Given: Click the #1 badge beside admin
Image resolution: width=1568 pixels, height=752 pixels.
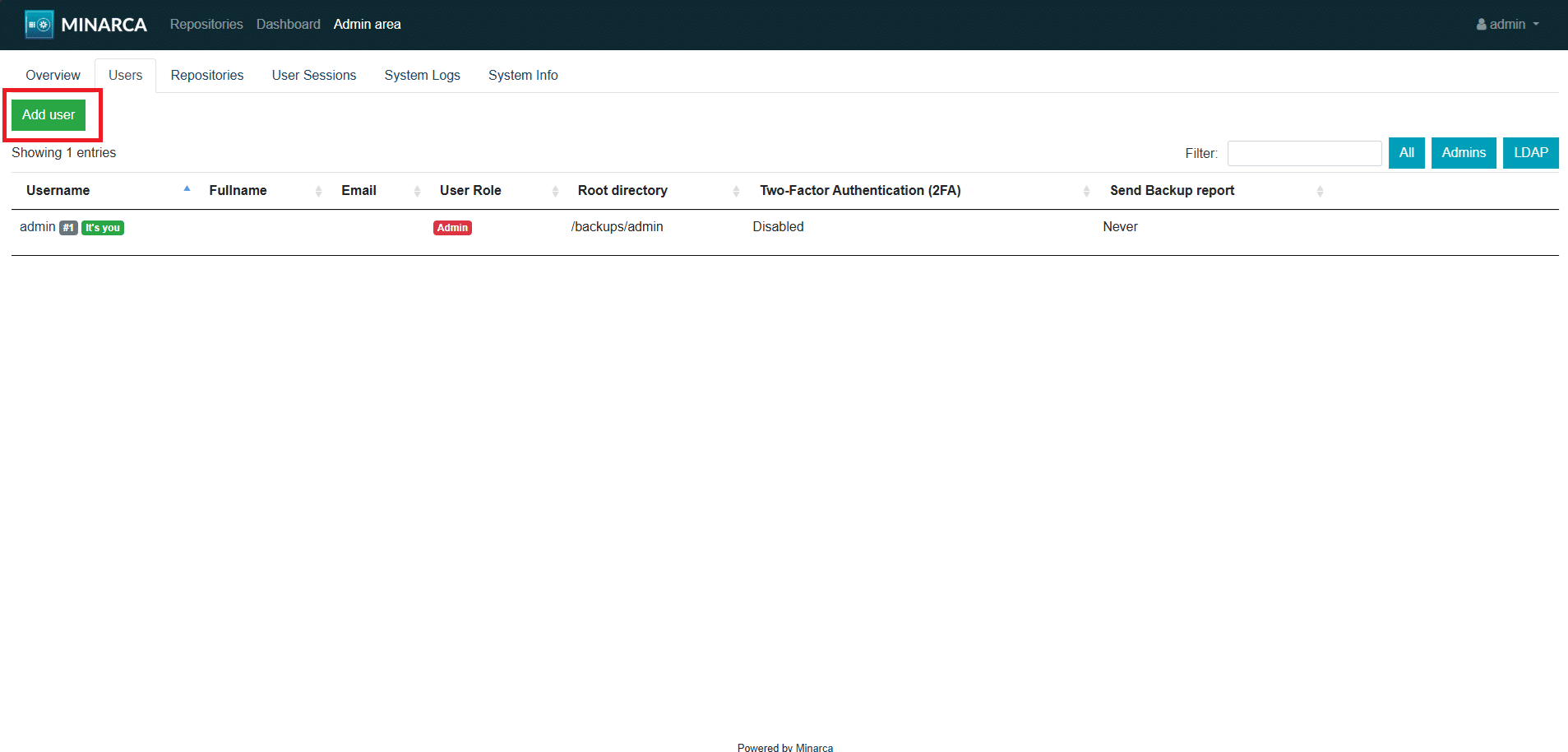Looking at the screenshot, I should [68, 228].
